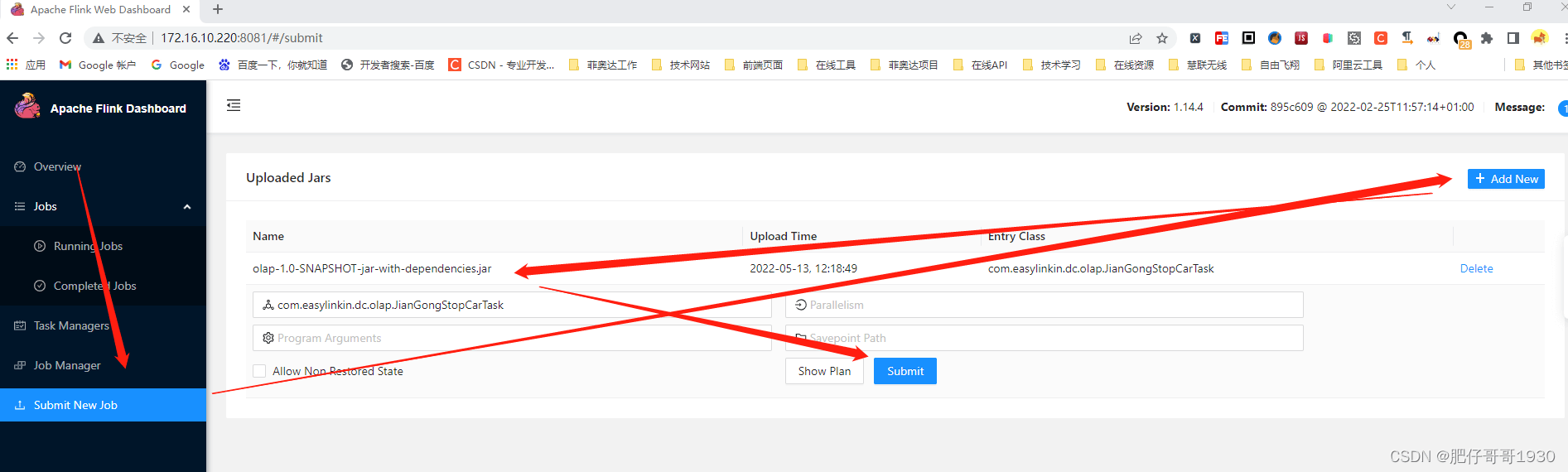Open the extension with 28 badge

coord(1461,39)
